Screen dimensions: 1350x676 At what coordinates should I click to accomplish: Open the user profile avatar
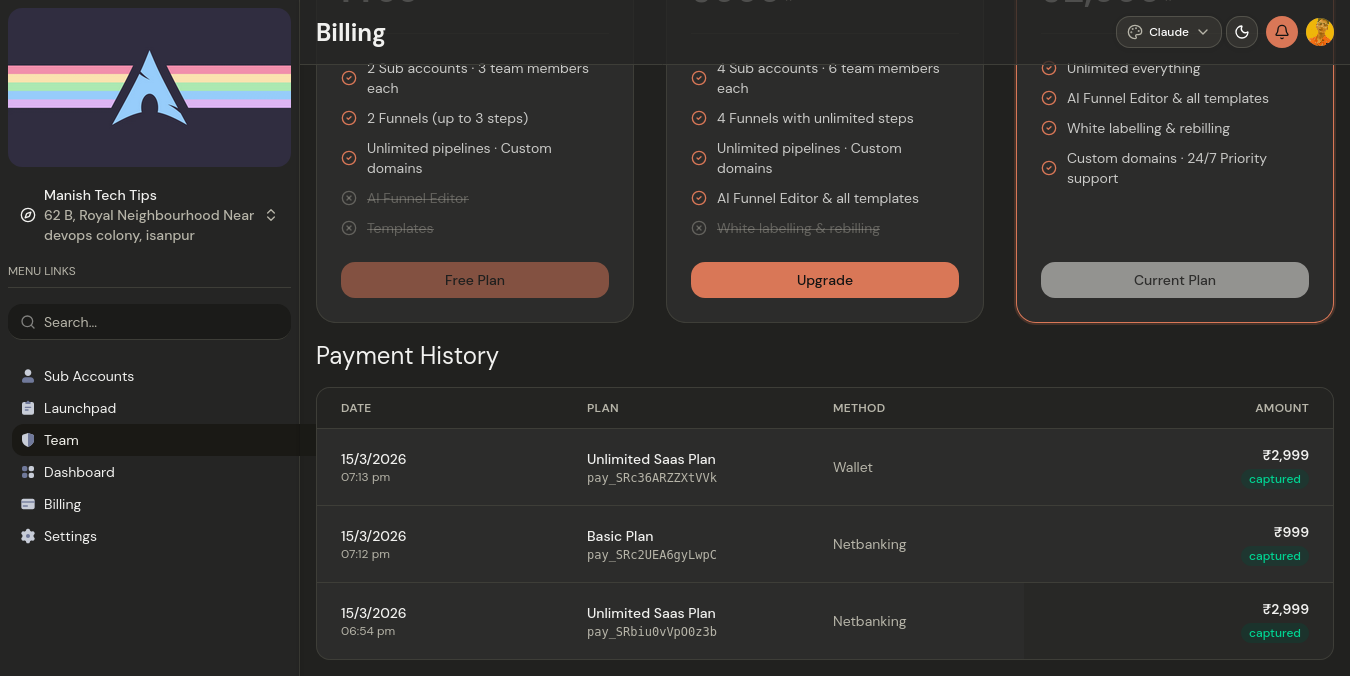tap(1320, 32)
